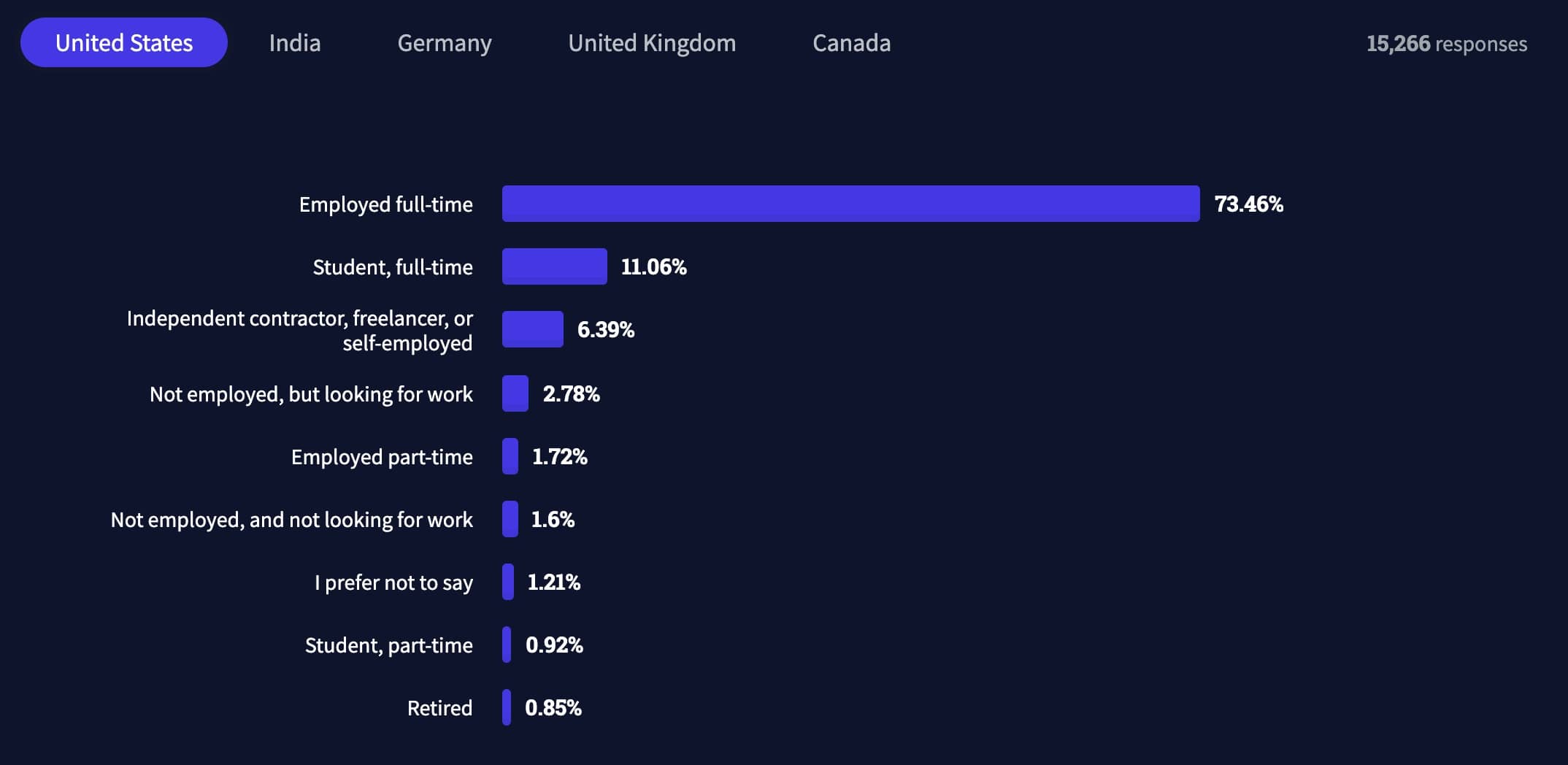Select the Student, part-time label

tap(388, 645)
